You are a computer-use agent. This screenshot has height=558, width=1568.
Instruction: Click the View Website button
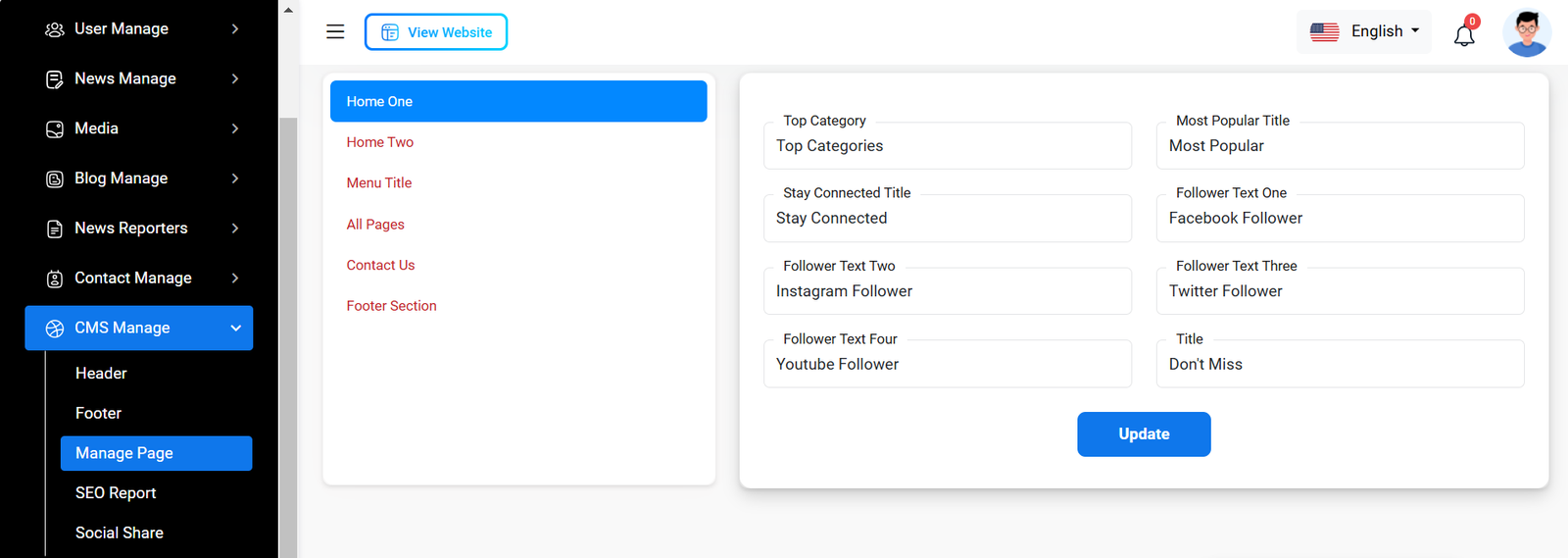point(436,32)
